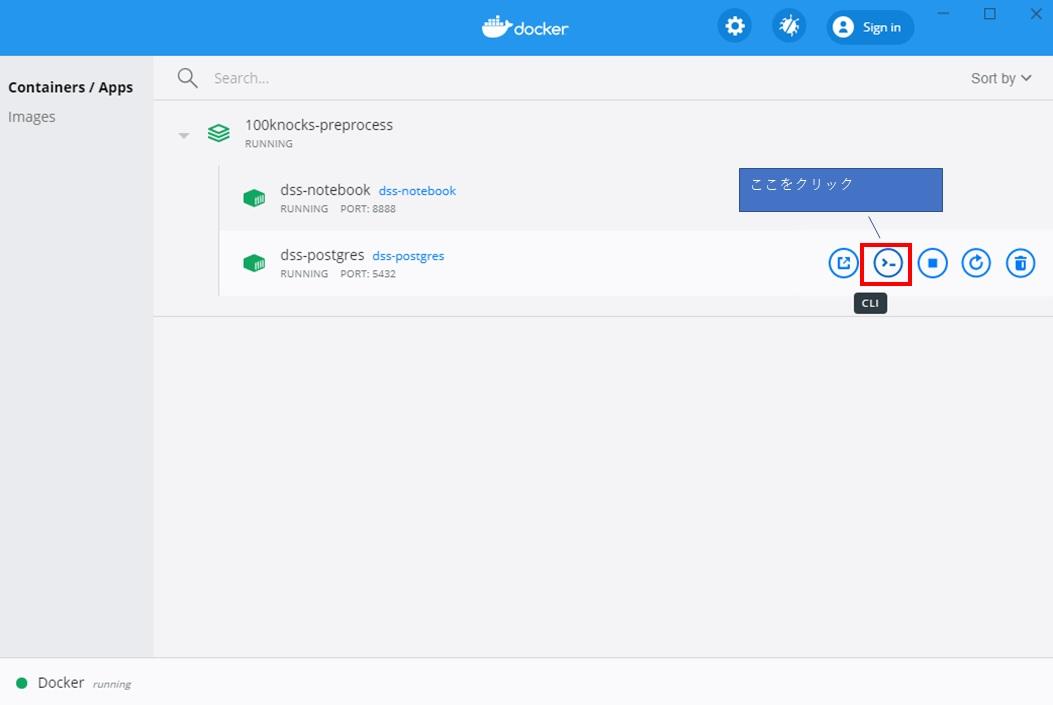Switch to the Images section
1053x705 pixels.
click(32, 117)
